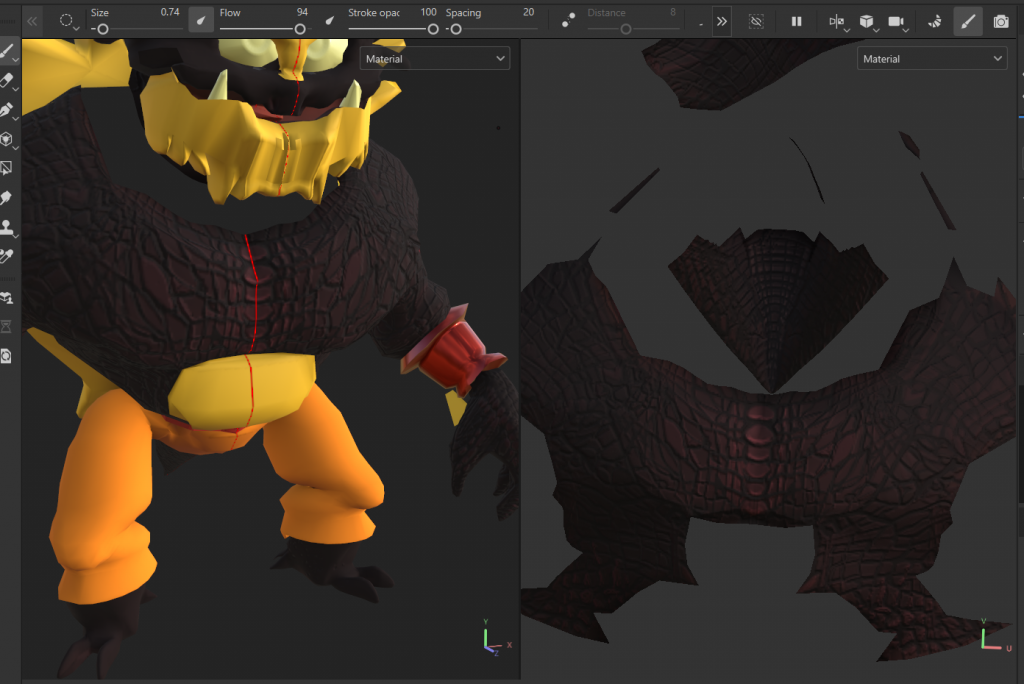Click the Spacing slider handle
Viewport: 1024px width, 684px height.
[456, 29]
